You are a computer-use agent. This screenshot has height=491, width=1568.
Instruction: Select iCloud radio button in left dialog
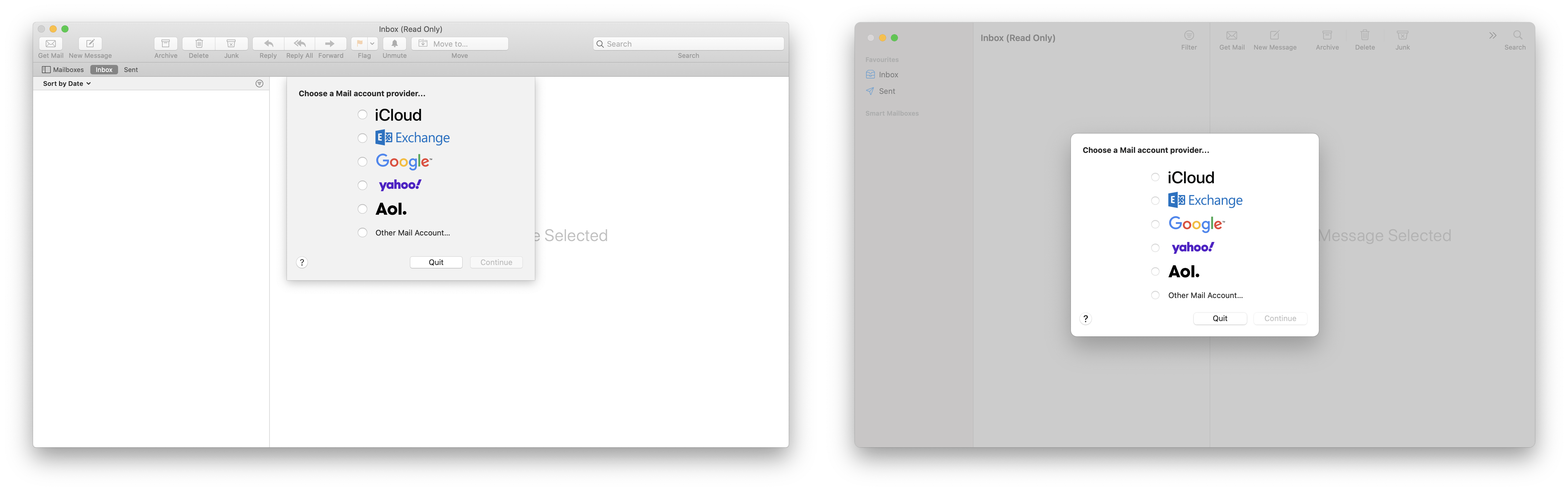tap(362, 115)
